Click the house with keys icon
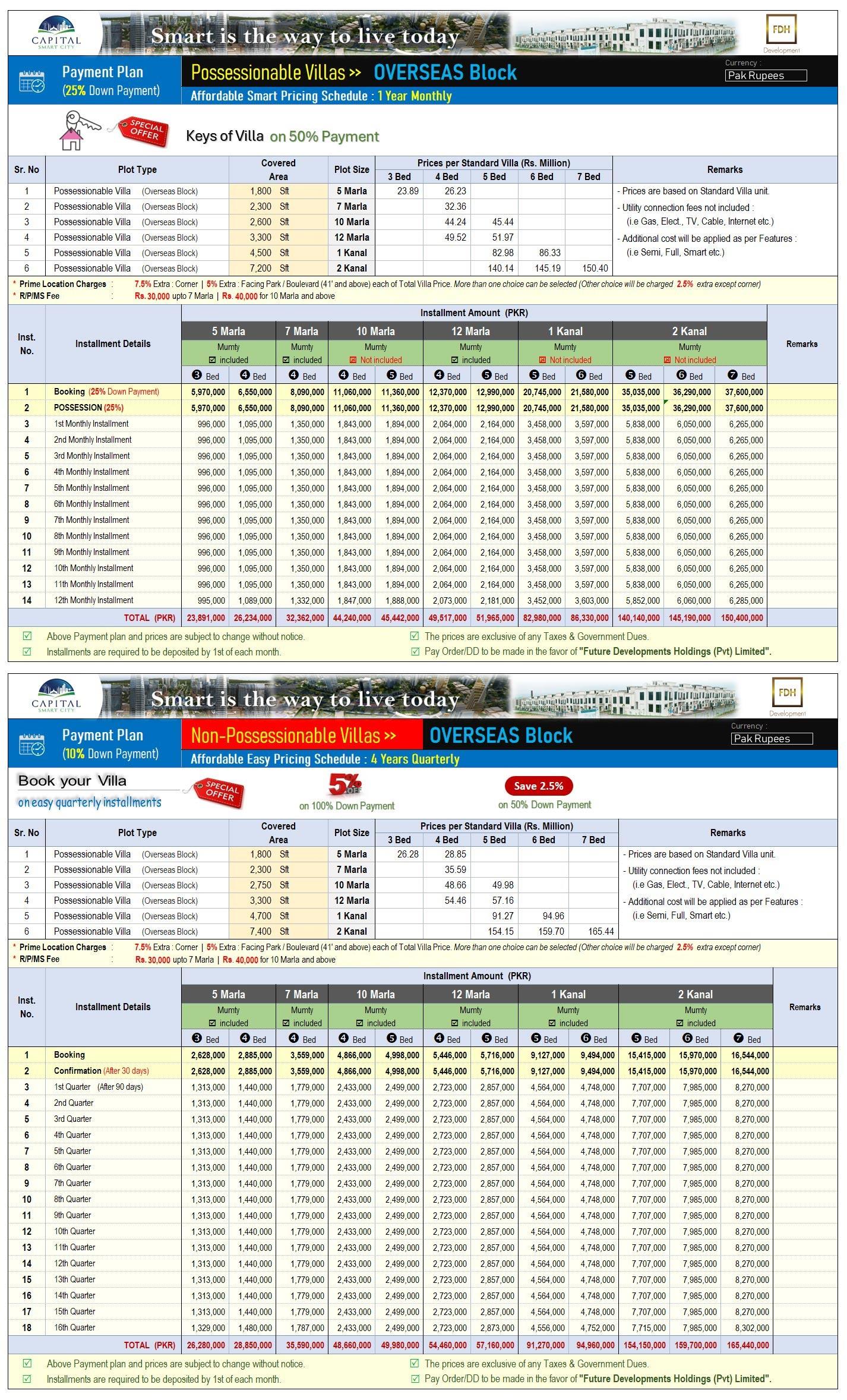Image resolution: width=847 pixels, height=1400 pixels. tap(77, 131)
